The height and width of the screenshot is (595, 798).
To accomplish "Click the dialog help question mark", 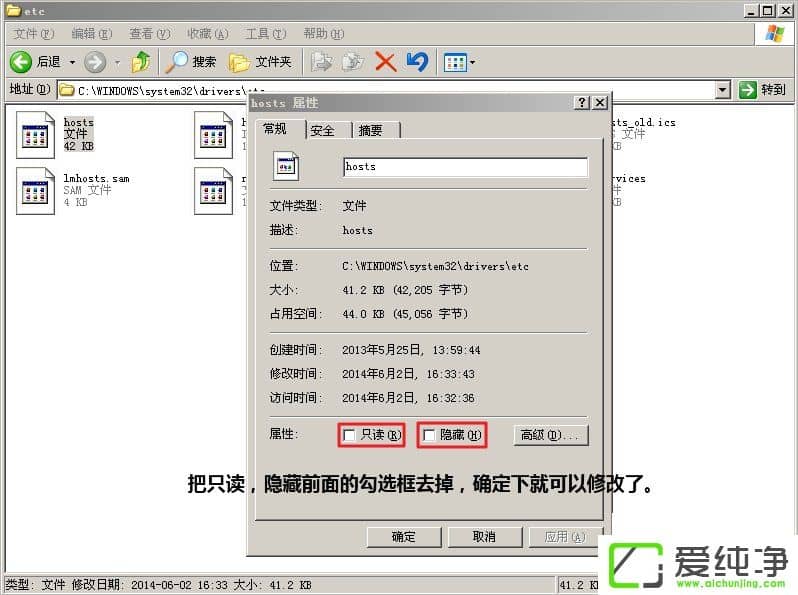I will point(582,103).
